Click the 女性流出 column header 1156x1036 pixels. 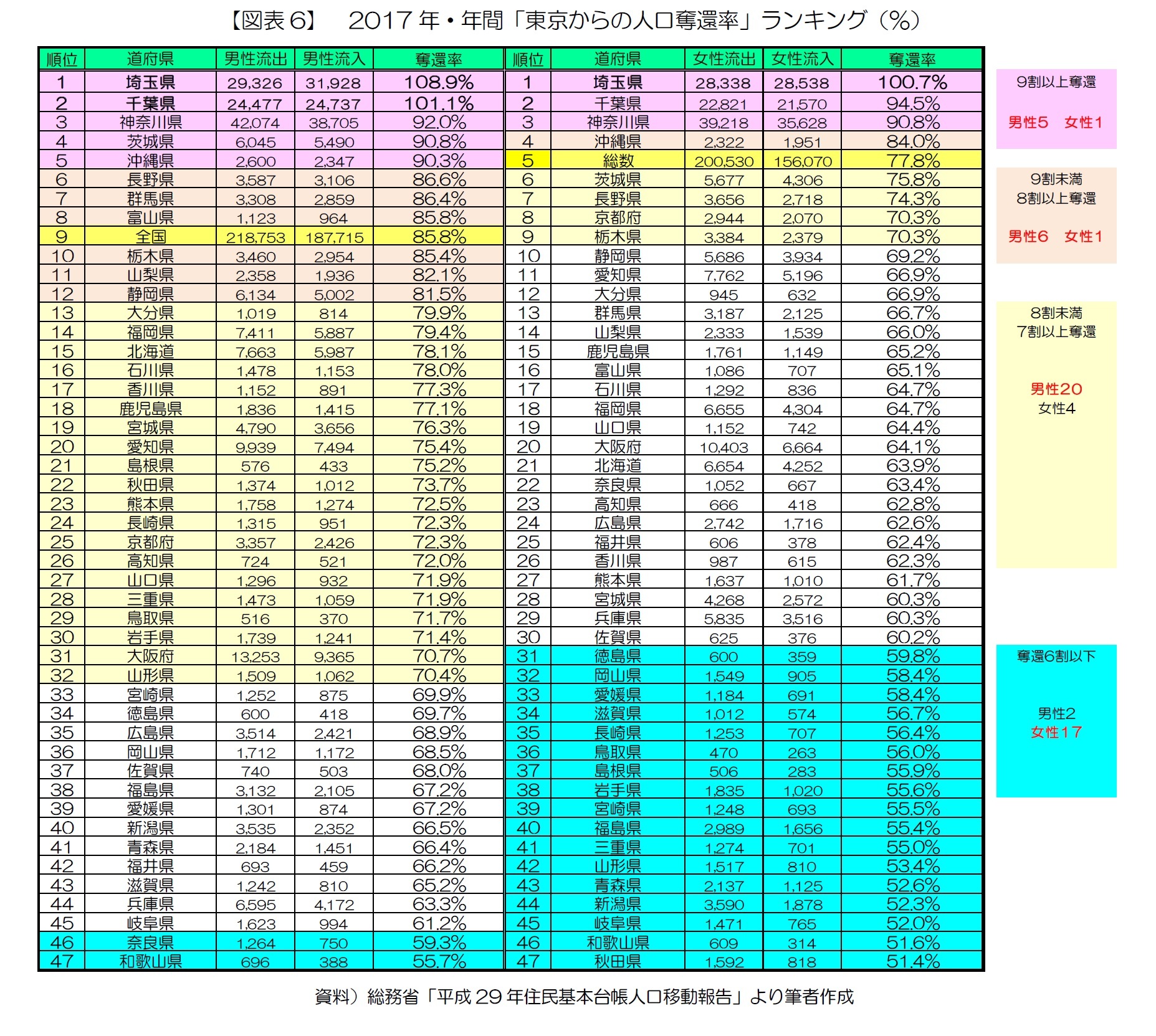click(724, 59)
